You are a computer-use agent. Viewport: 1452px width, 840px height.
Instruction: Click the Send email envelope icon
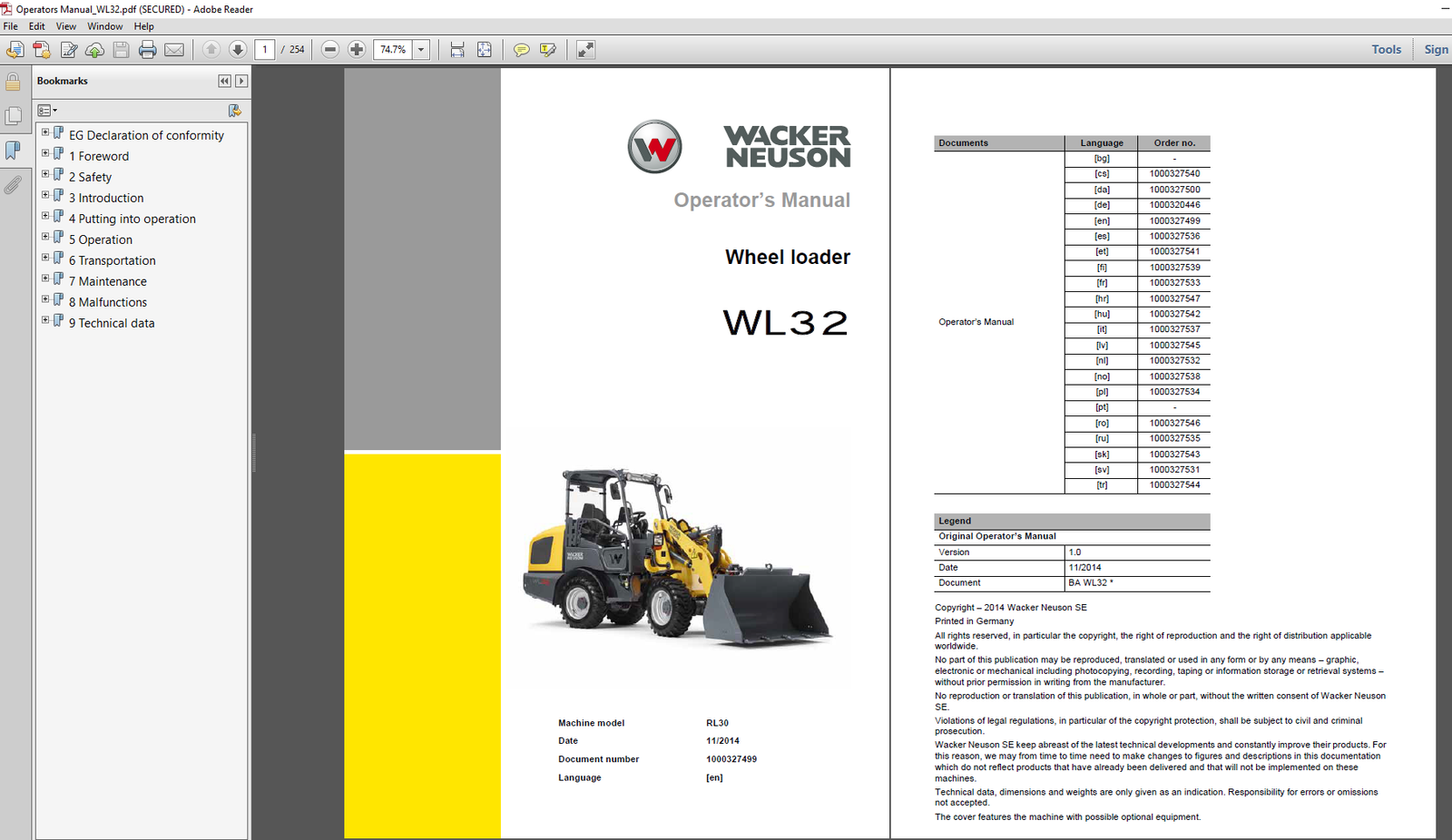(x=174, y=50)
